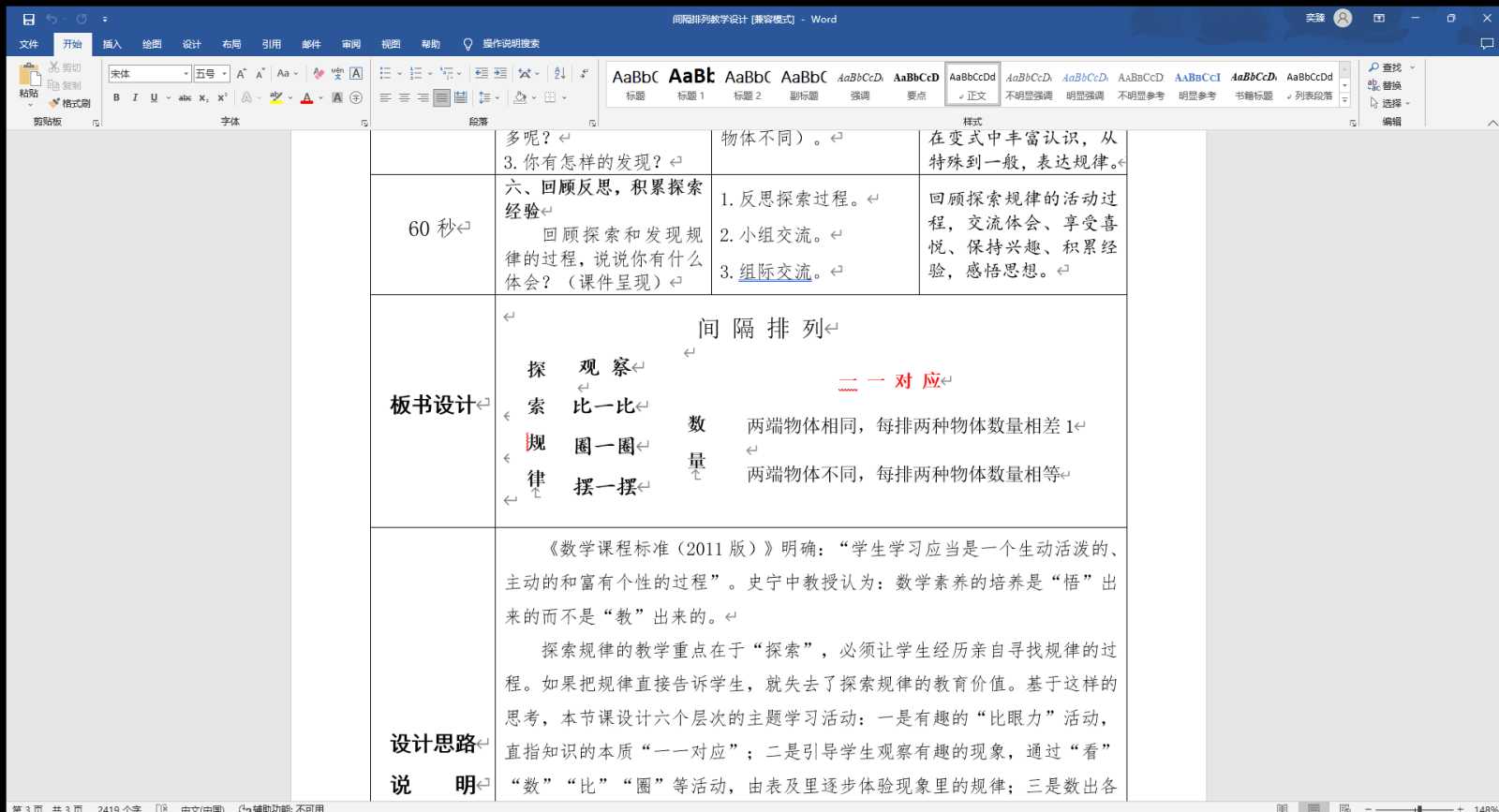This screenshot has width=1499, height=812.
Task: Apply the red font color swatch
Action: point(306,97)
